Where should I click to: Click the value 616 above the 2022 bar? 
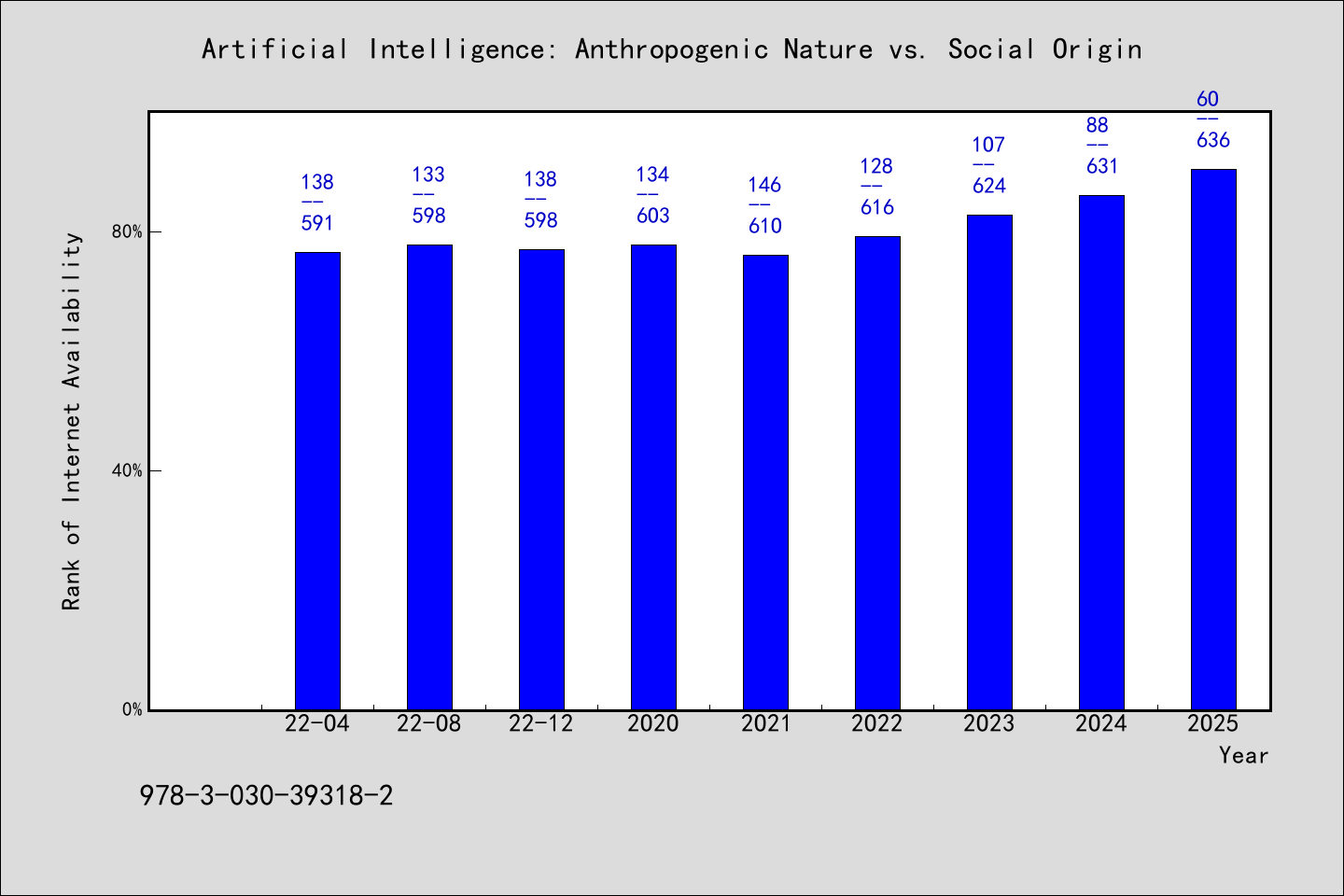click(877, 207)
